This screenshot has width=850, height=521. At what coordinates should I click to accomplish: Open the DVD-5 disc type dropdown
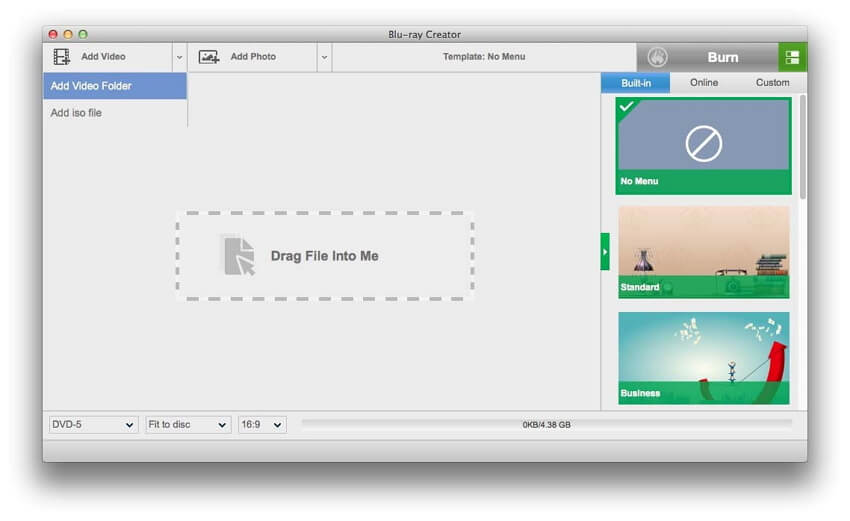click(93, 425)
